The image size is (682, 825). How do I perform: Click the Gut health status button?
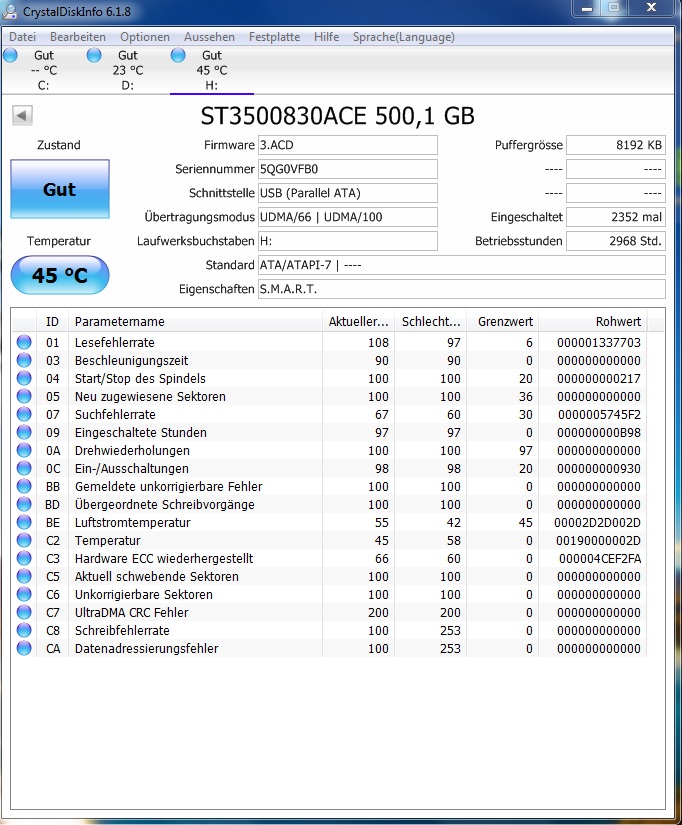pyautogui.click(x=60, y=189)
